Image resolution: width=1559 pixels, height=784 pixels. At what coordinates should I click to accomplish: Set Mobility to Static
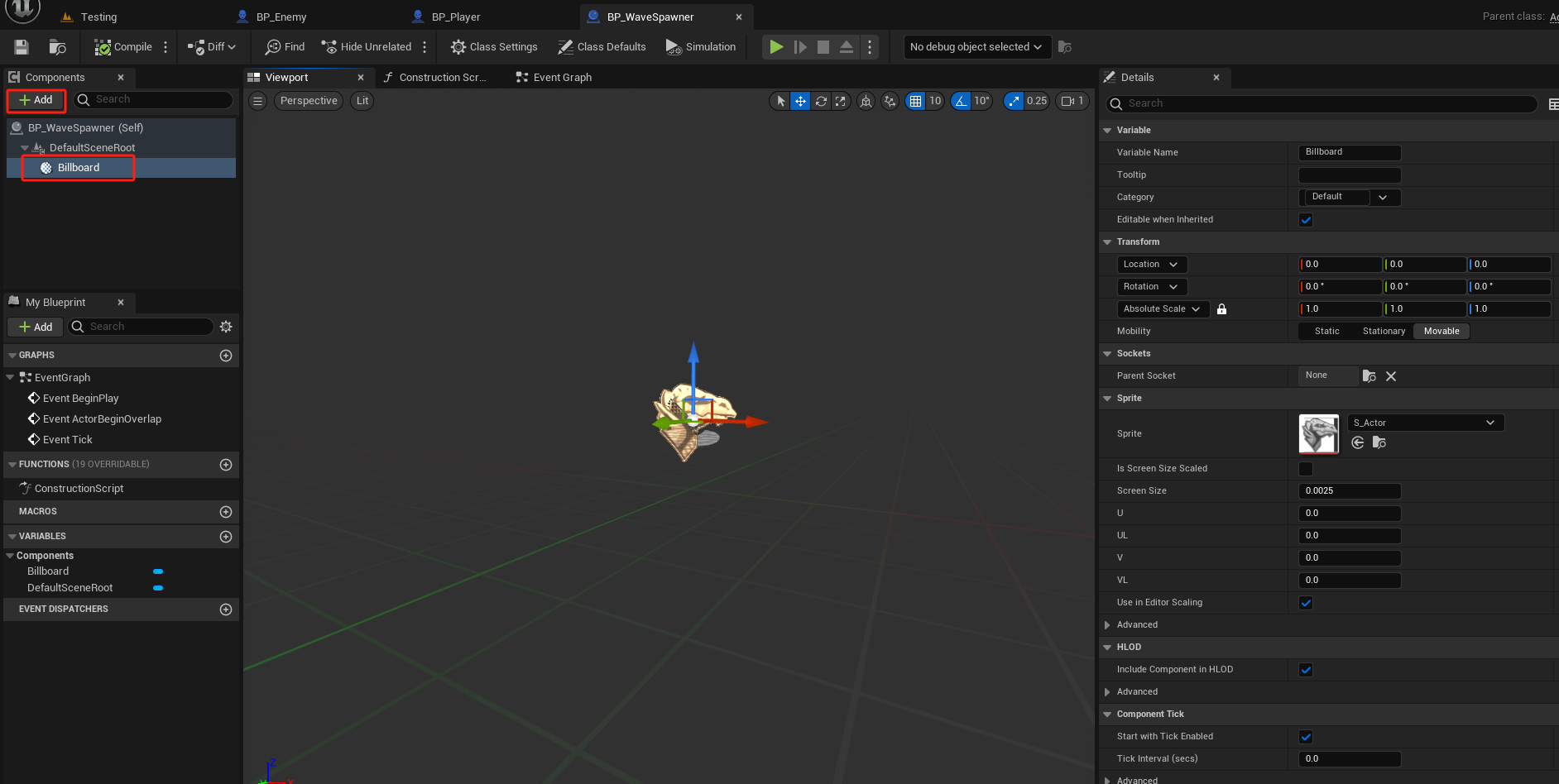1326,332
